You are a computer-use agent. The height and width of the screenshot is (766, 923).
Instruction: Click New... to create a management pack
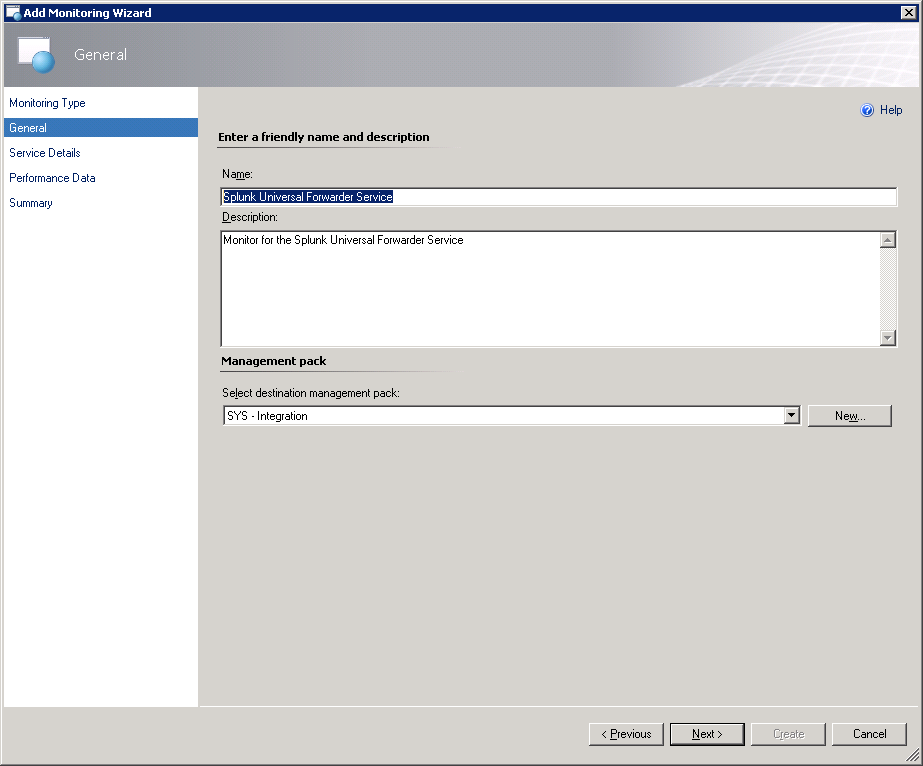pos(849,416)
